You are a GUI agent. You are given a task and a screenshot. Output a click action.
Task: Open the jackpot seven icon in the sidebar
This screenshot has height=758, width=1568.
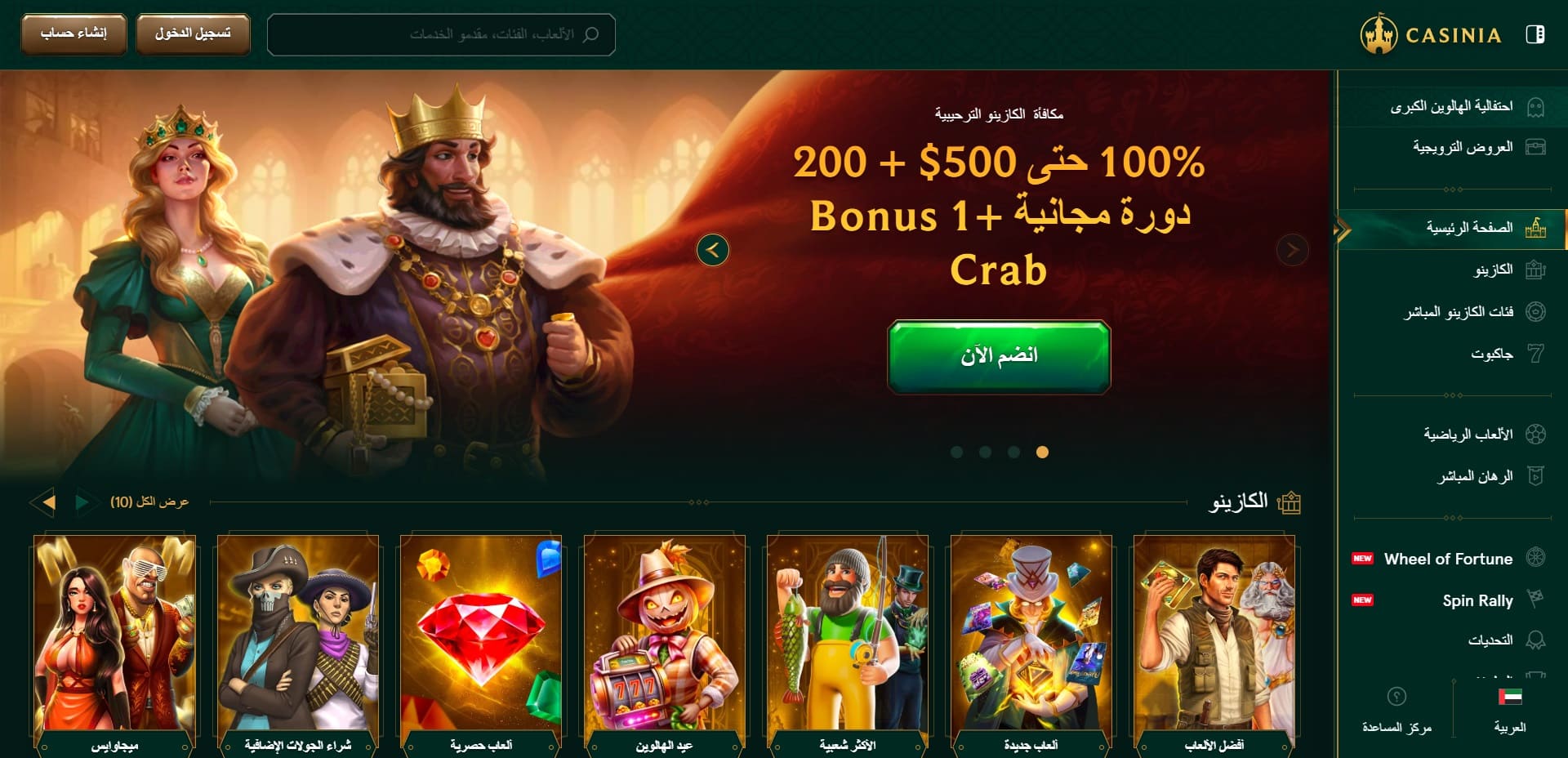point(1535,354)
